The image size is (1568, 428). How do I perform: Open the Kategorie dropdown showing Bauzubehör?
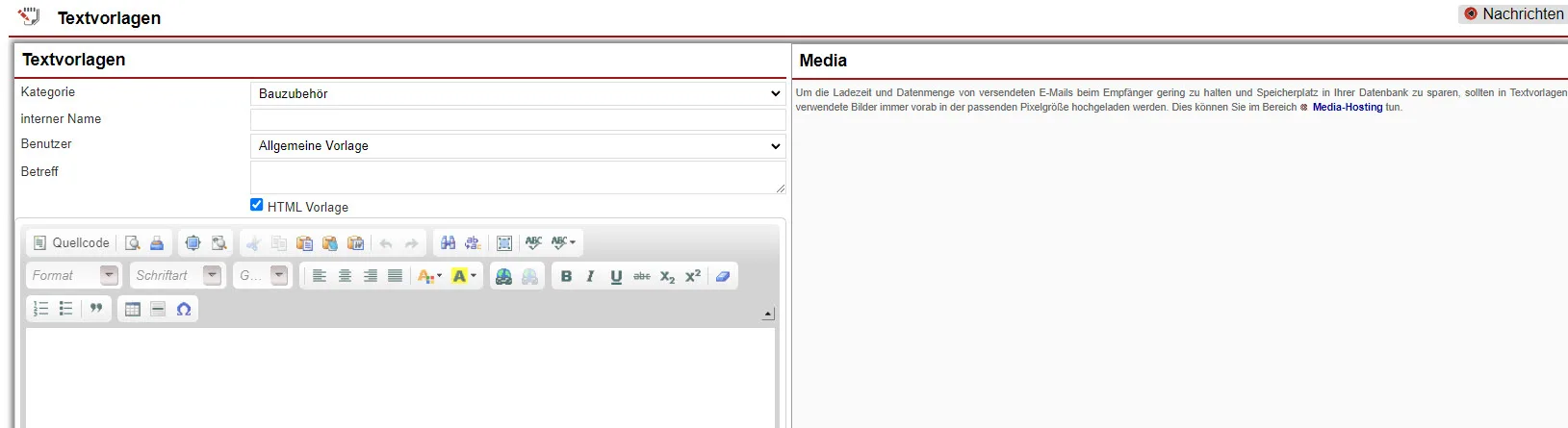click(517, 93)
